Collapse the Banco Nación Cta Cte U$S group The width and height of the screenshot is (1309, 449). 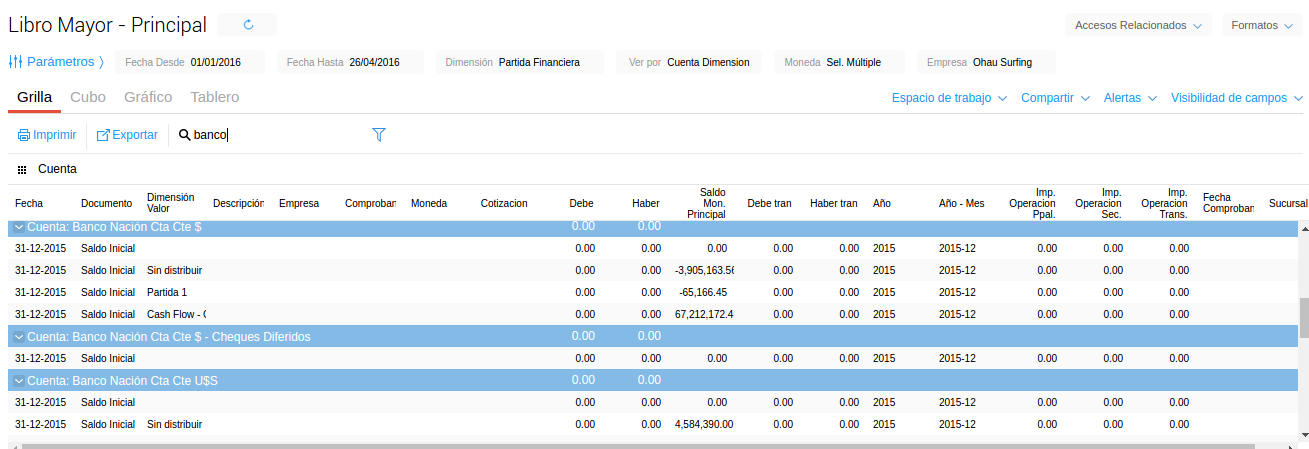click(18, 381)
